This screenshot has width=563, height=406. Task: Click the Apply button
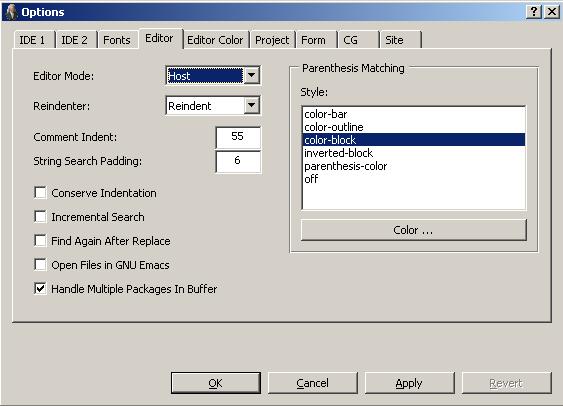[x=409, y=383]
